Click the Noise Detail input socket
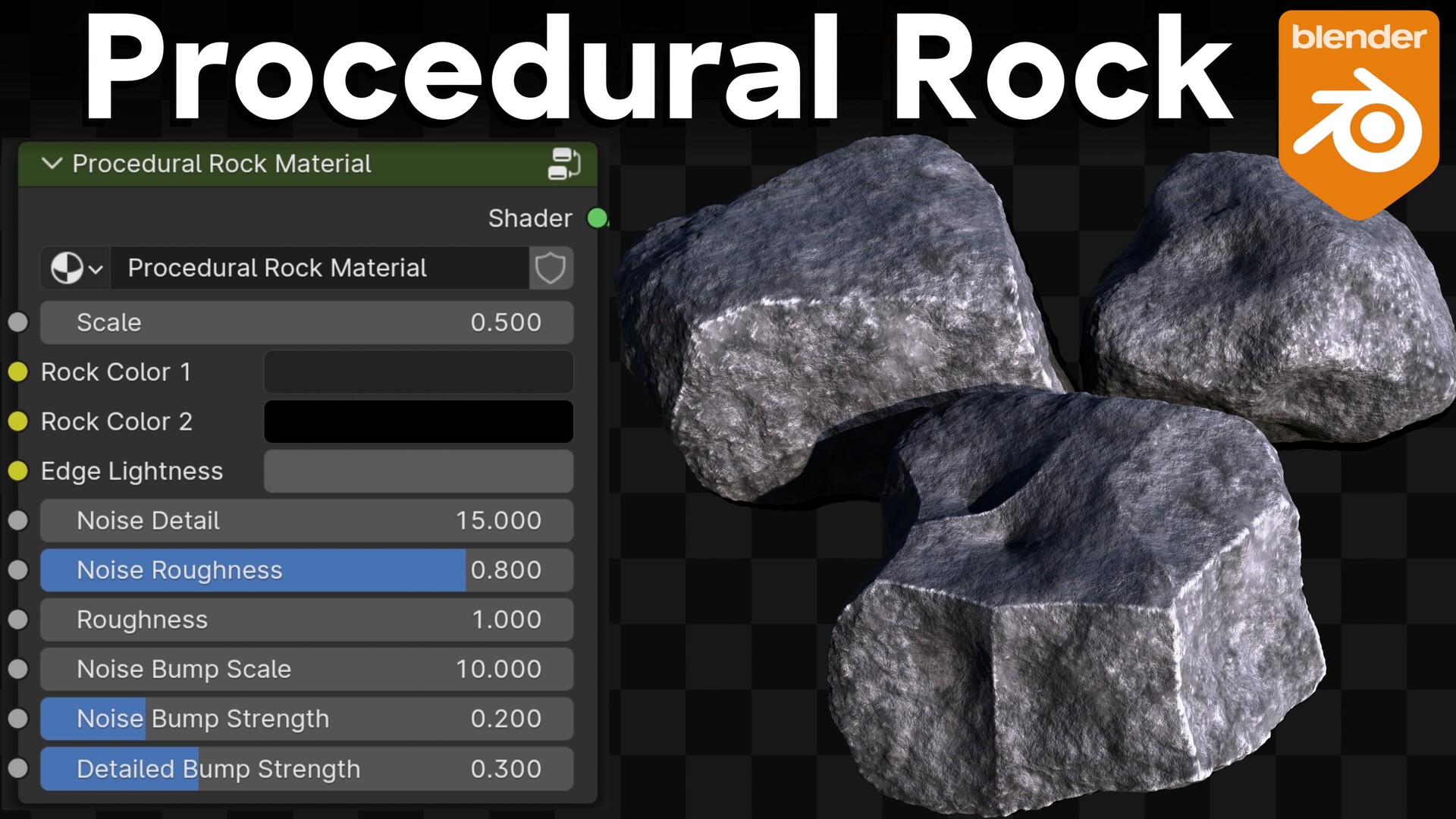This screenshot has width=1456, height=819. [18, 520]
